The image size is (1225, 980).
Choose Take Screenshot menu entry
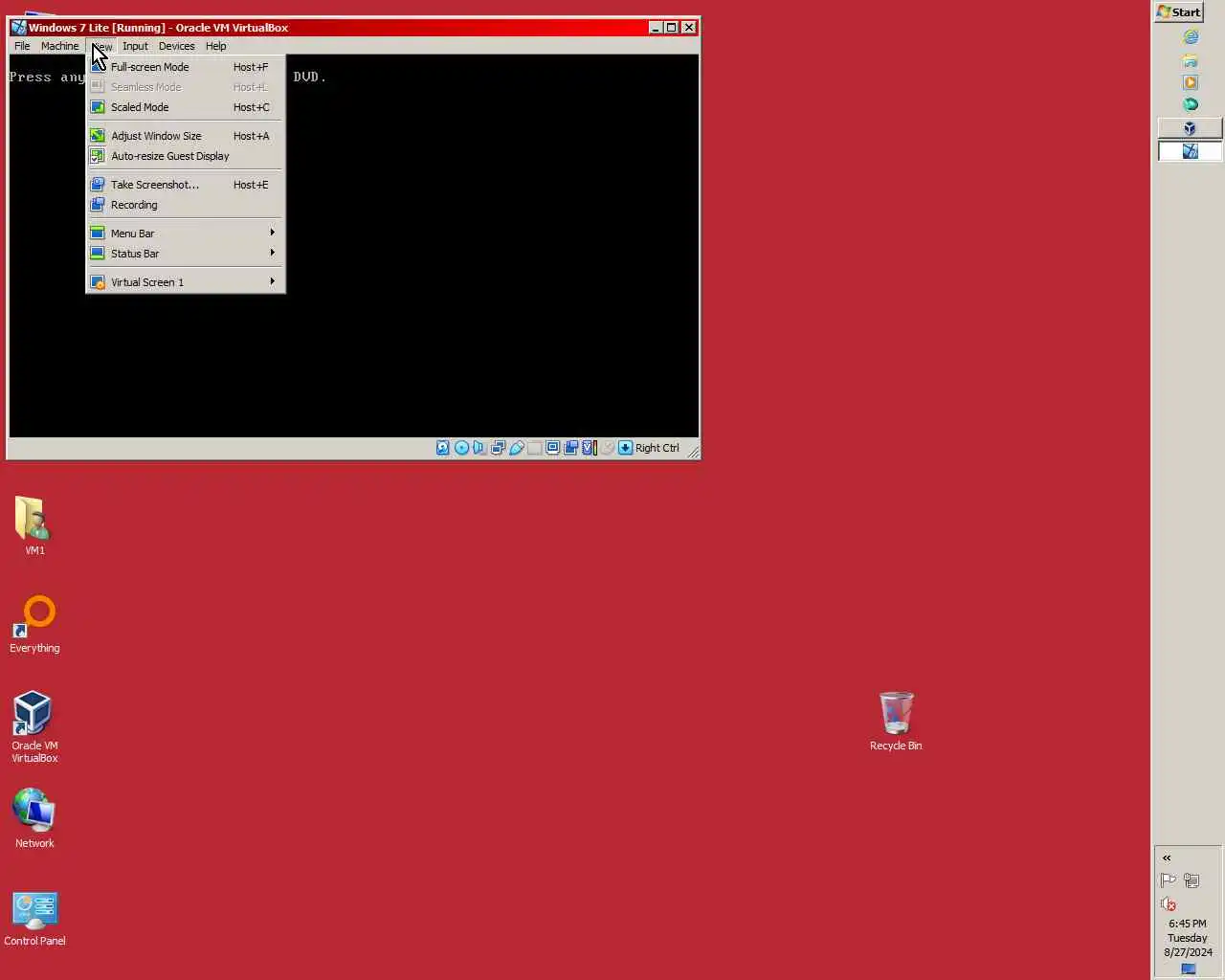[186, 185]
